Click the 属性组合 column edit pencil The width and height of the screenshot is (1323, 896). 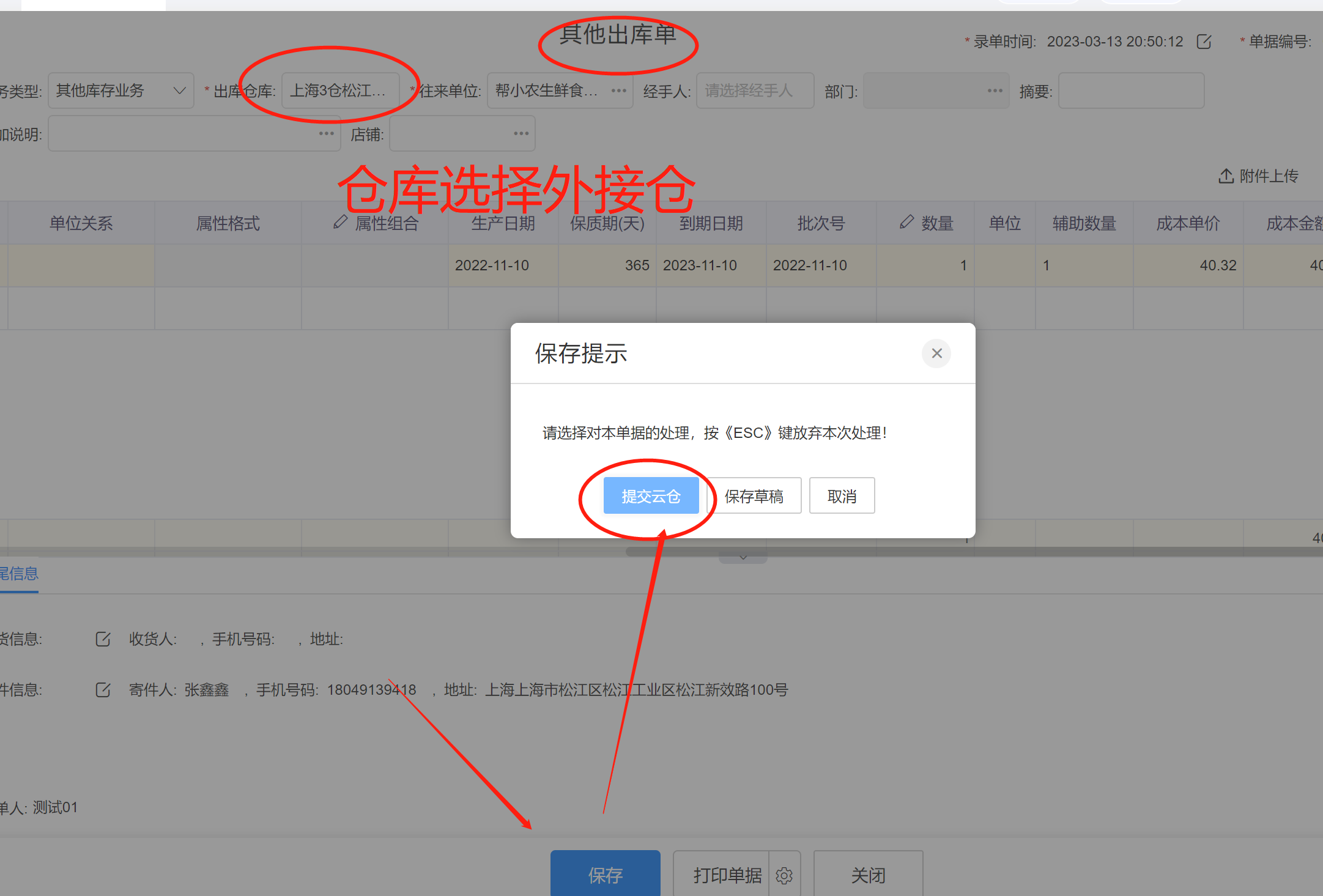pyautogui.click(x=340, y=223)
